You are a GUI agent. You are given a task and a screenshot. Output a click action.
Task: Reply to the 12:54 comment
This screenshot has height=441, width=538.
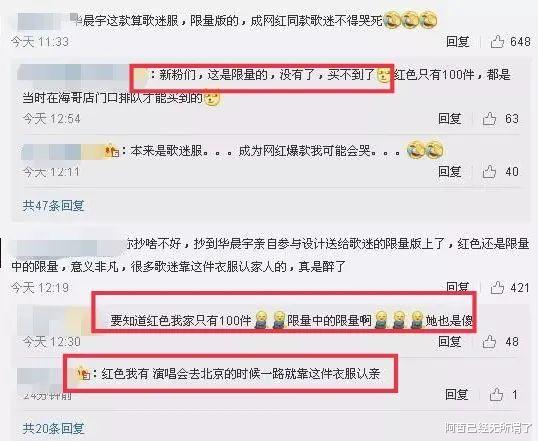pos(450,119)
